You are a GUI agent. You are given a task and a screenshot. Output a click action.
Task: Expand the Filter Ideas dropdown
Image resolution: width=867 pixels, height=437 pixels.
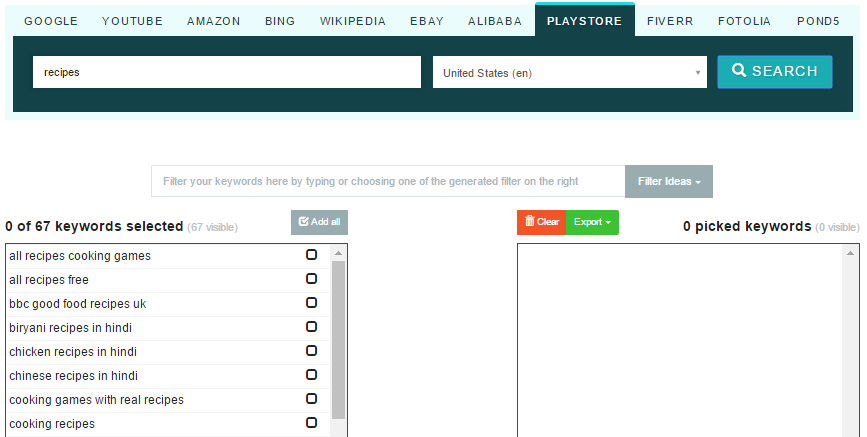[669, 181]
